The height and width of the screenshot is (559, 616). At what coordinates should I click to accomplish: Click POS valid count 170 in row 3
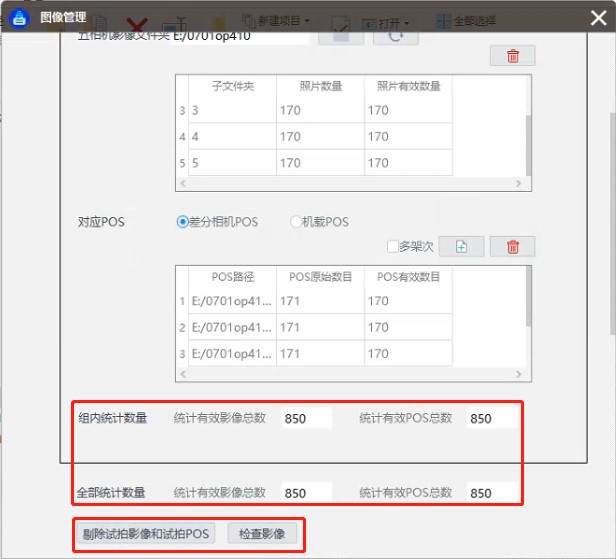(409, 354)
